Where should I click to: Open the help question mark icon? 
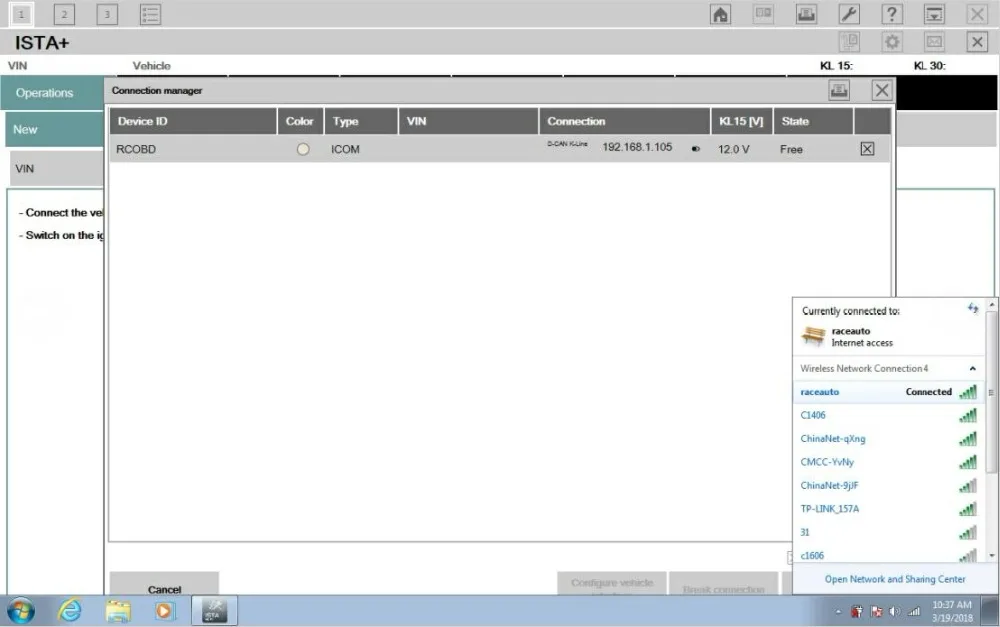892,14
